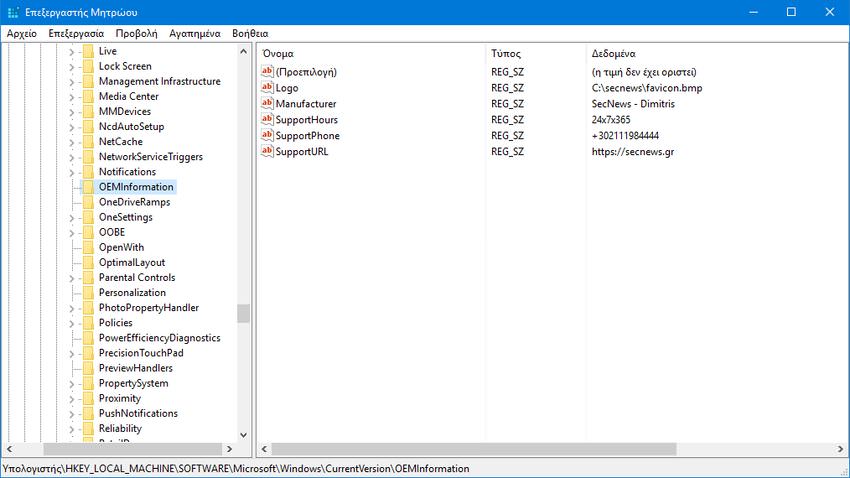The height and width of the screenshot is (478, 850).
Task: Expand the PropertySystem key
Action: 72,384
